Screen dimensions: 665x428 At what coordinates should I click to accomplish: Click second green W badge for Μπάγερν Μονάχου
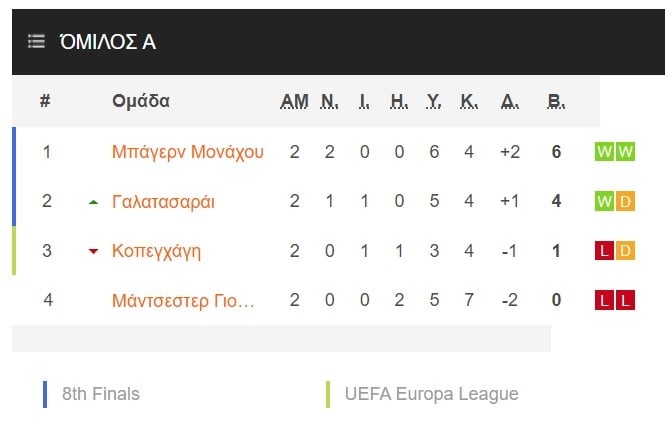click(x=625, y=152)
